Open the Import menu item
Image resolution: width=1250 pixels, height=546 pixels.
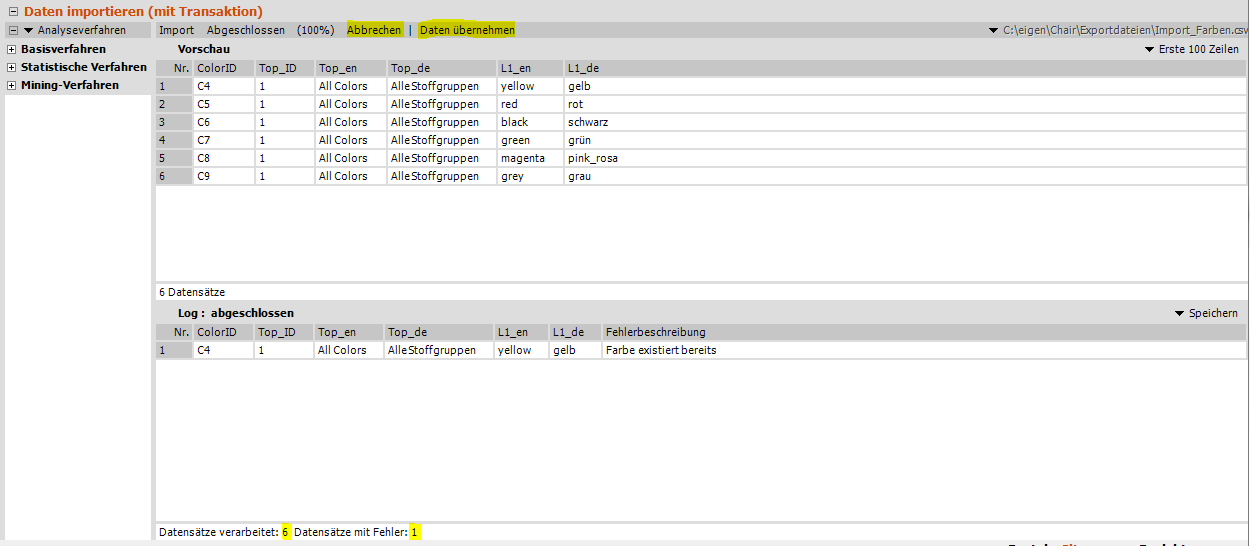coord(176,30)
